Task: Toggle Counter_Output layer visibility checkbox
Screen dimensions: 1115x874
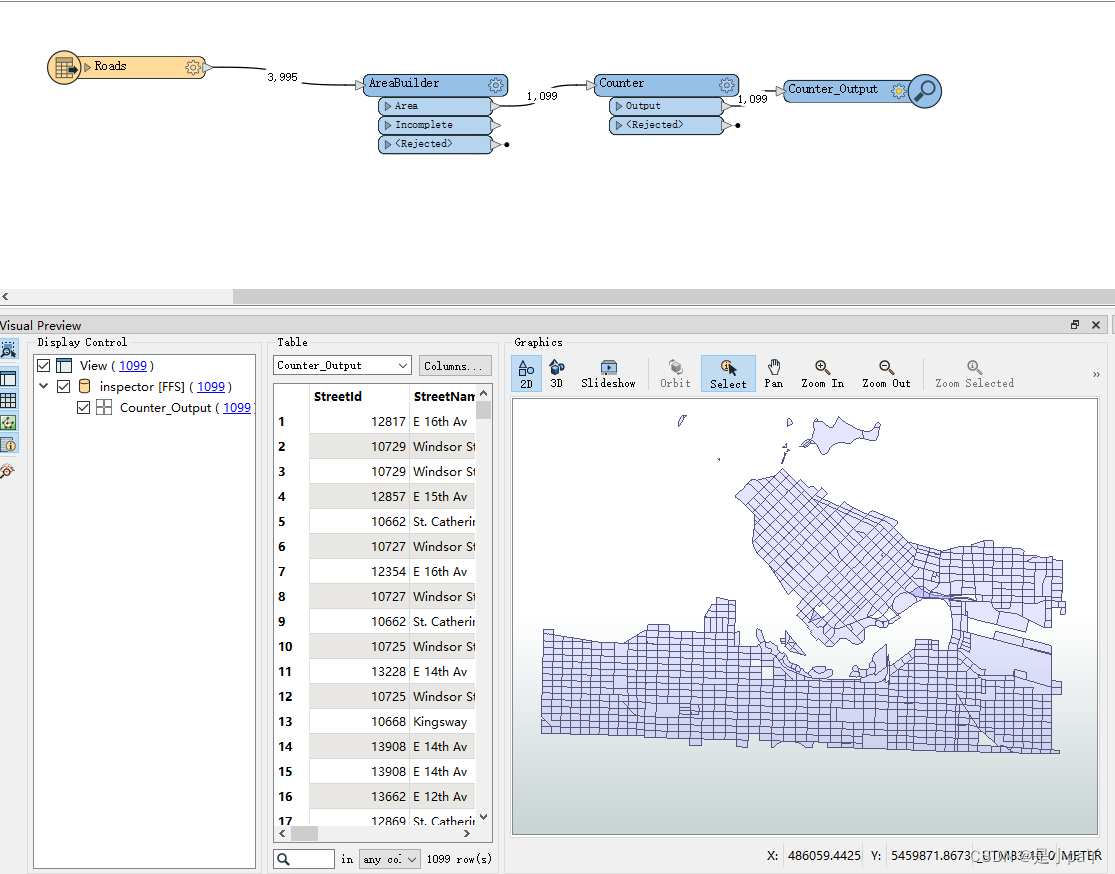Action: [84, 407]
